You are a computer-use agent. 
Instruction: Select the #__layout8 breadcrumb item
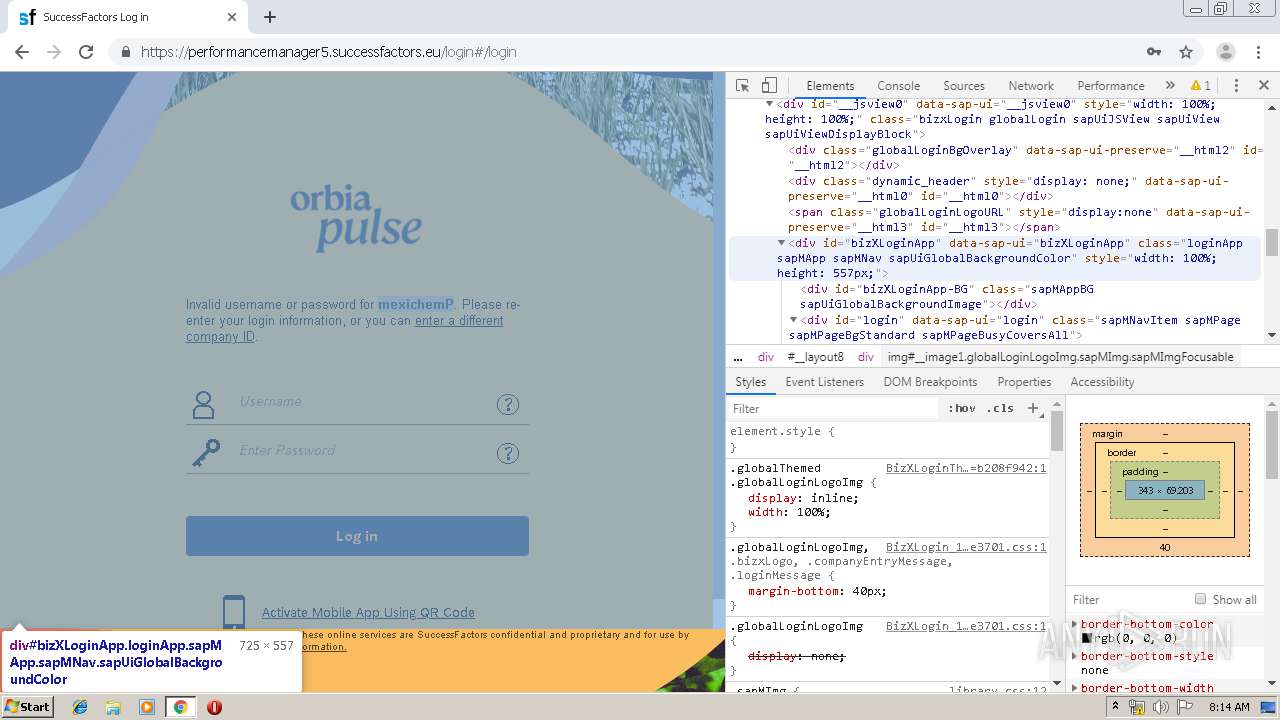[x=815, y=357]
